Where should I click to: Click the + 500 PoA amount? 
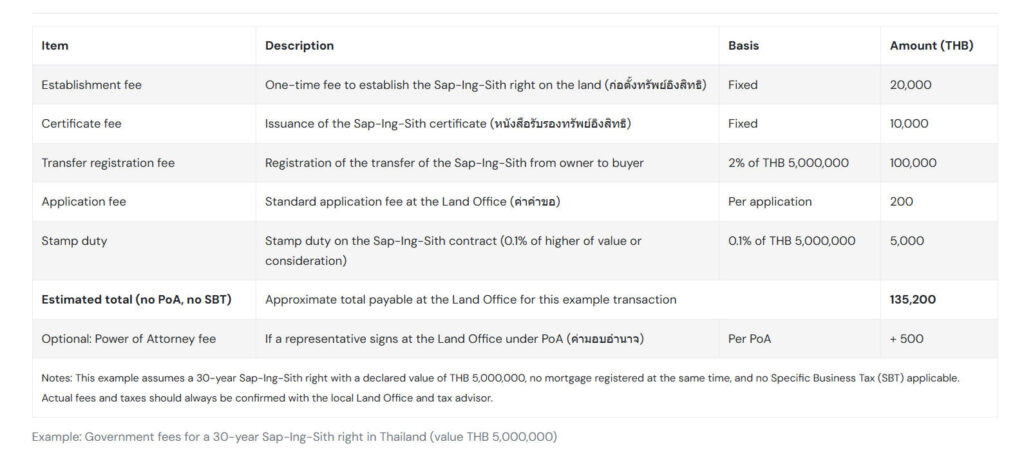click(906, 339)
